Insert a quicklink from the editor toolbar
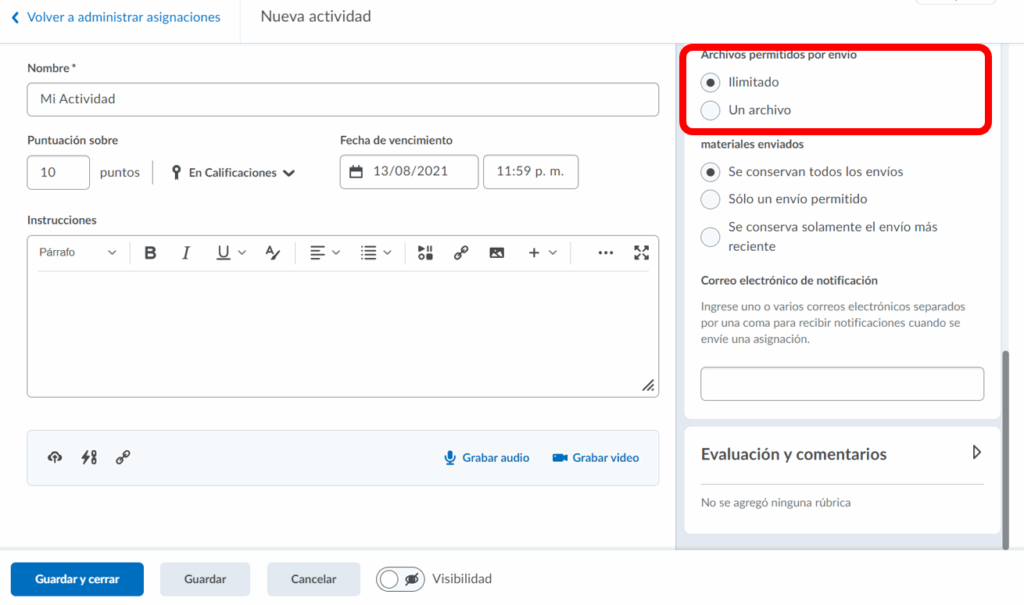1024x605 pixels. 461,253
